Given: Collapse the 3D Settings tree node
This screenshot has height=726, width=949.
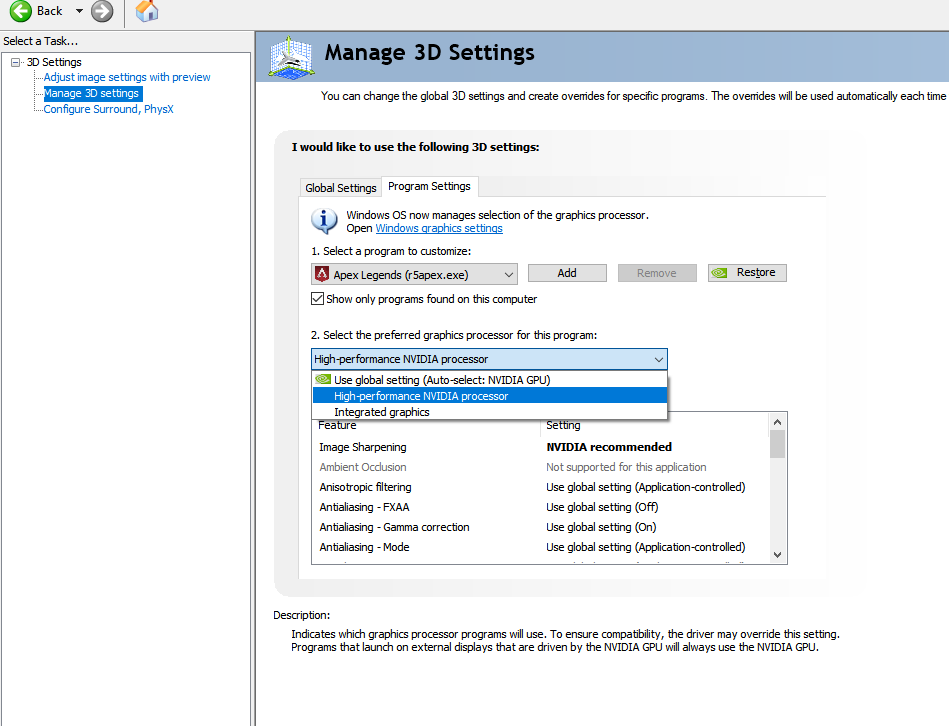Looking at the screenshot, I should (16, 62).
